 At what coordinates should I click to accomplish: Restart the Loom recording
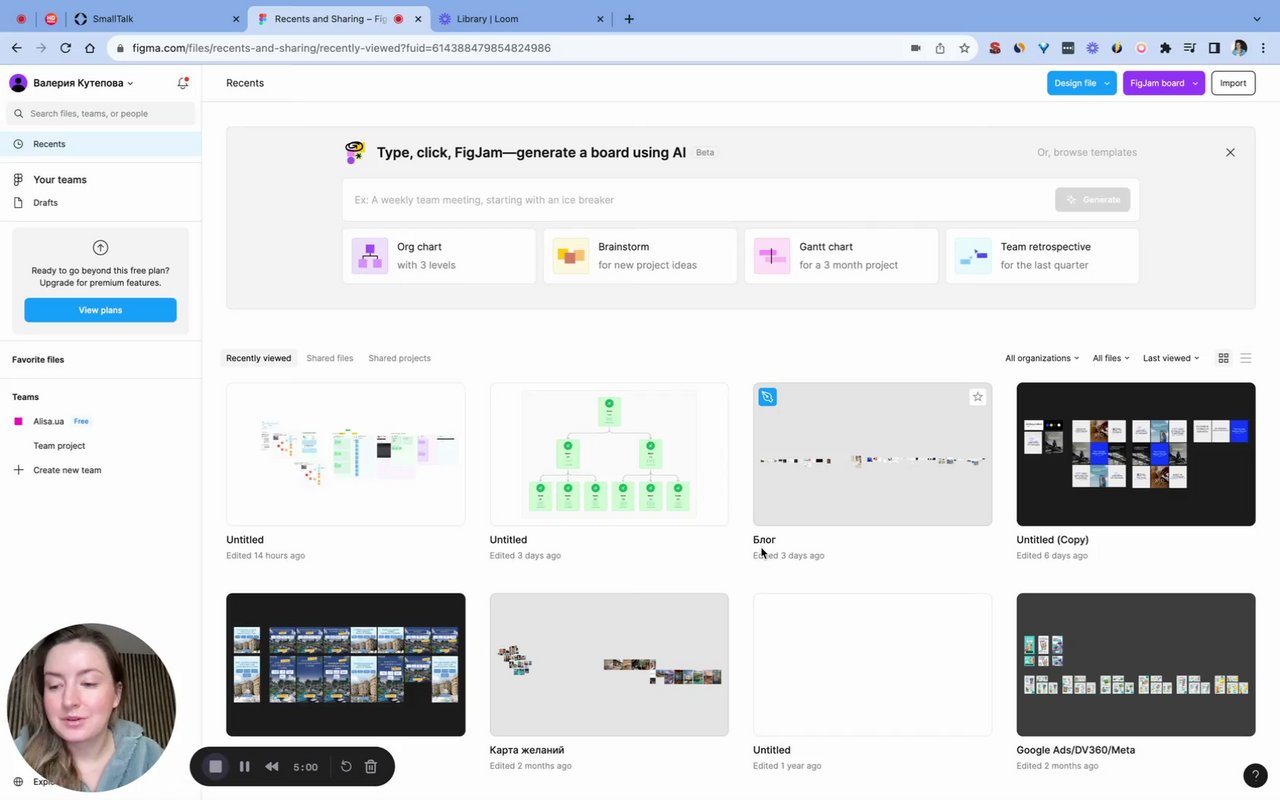346,767
